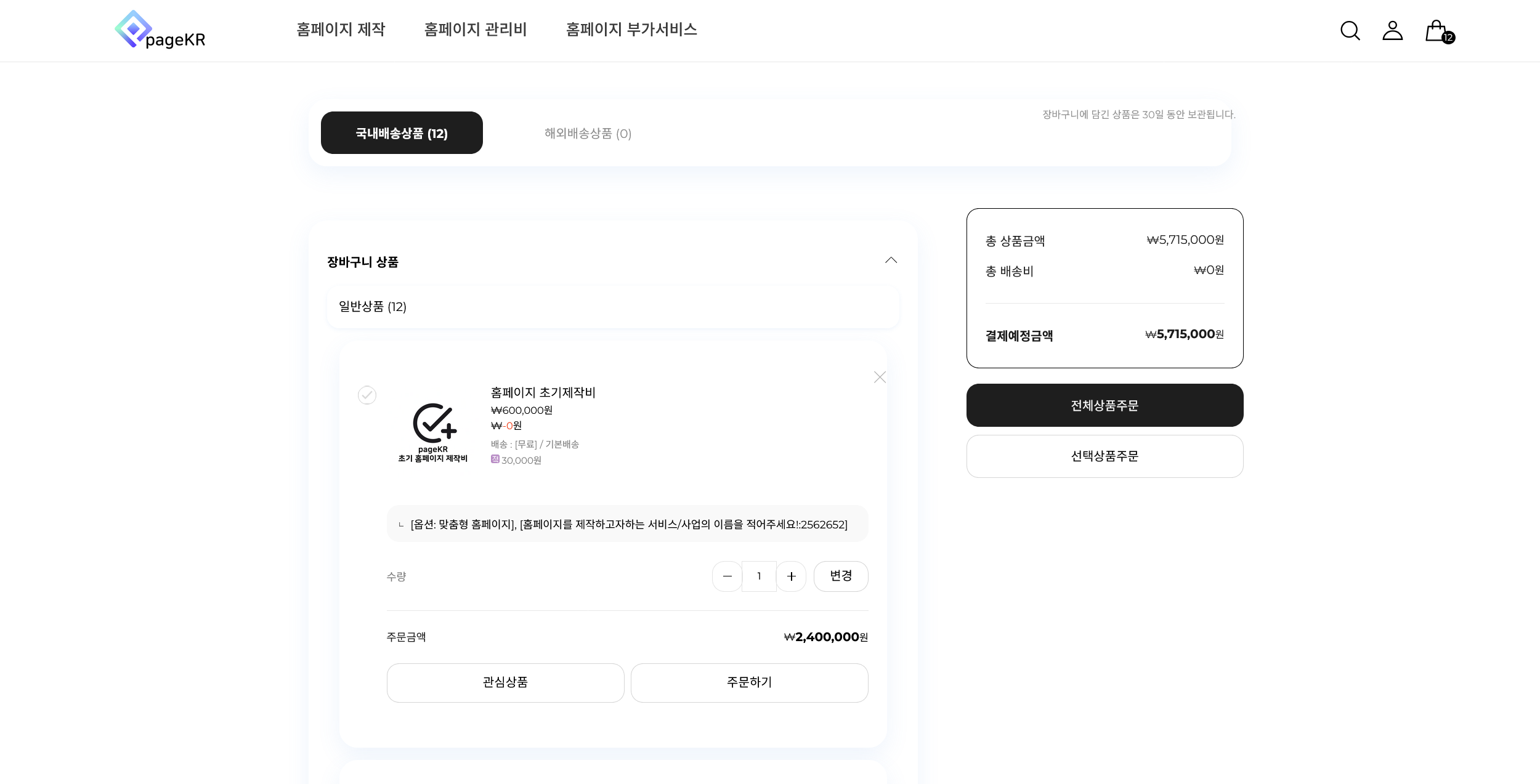The width and height of the screenshot is (1540, 784).
Task: Click the purple reward points icon
Action: [495, 459]
